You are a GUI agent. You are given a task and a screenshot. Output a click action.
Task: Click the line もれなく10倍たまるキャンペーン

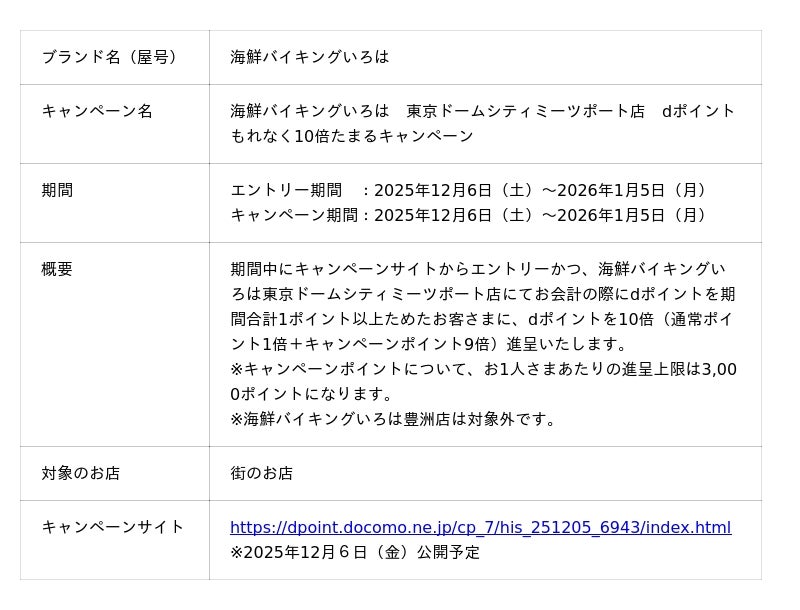point(352,136)
